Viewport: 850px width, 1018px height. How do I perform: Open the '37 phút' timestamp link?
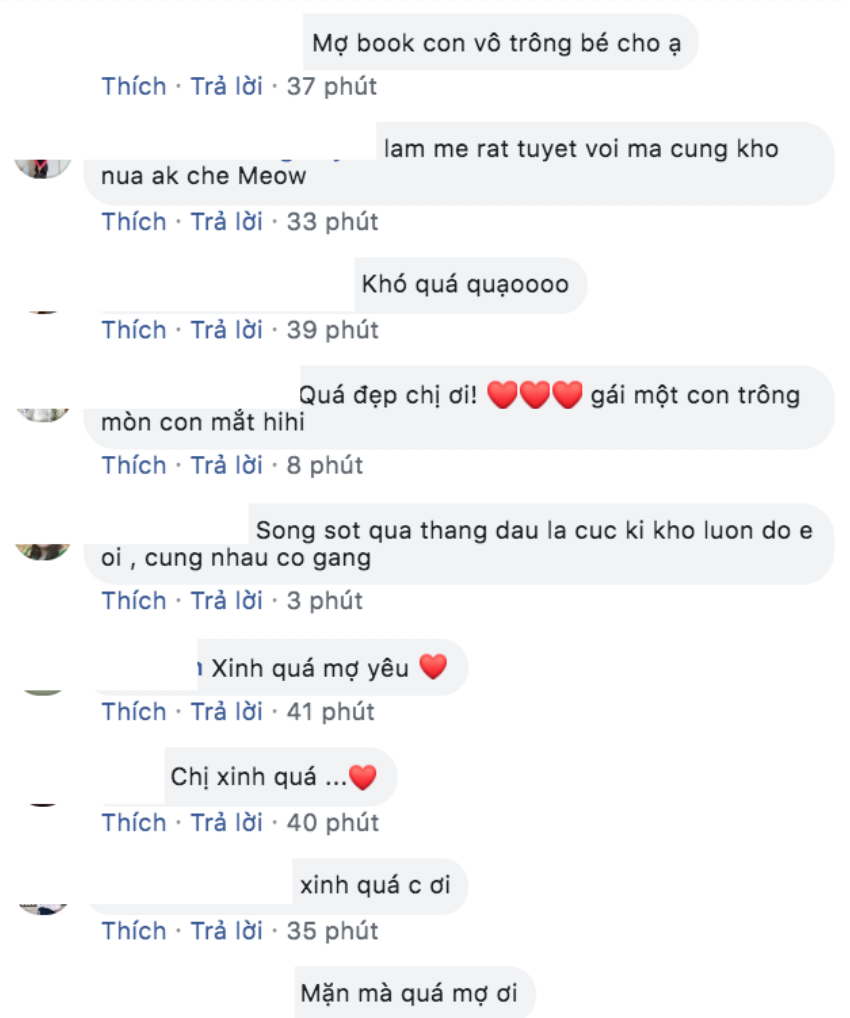pyautogui.click(x=332, y=87)
